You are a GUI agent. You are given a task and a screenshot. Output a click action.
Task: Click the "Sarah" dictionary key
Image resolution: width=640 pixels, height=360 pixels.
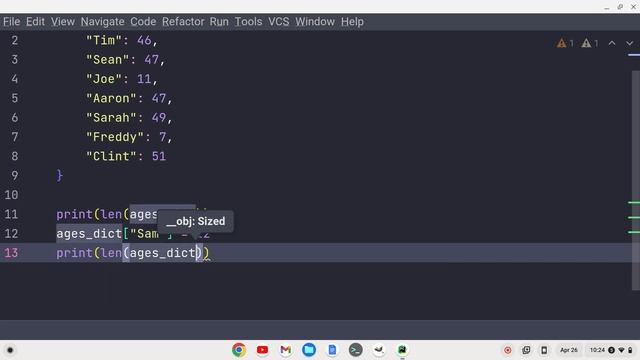coord(111,118)
